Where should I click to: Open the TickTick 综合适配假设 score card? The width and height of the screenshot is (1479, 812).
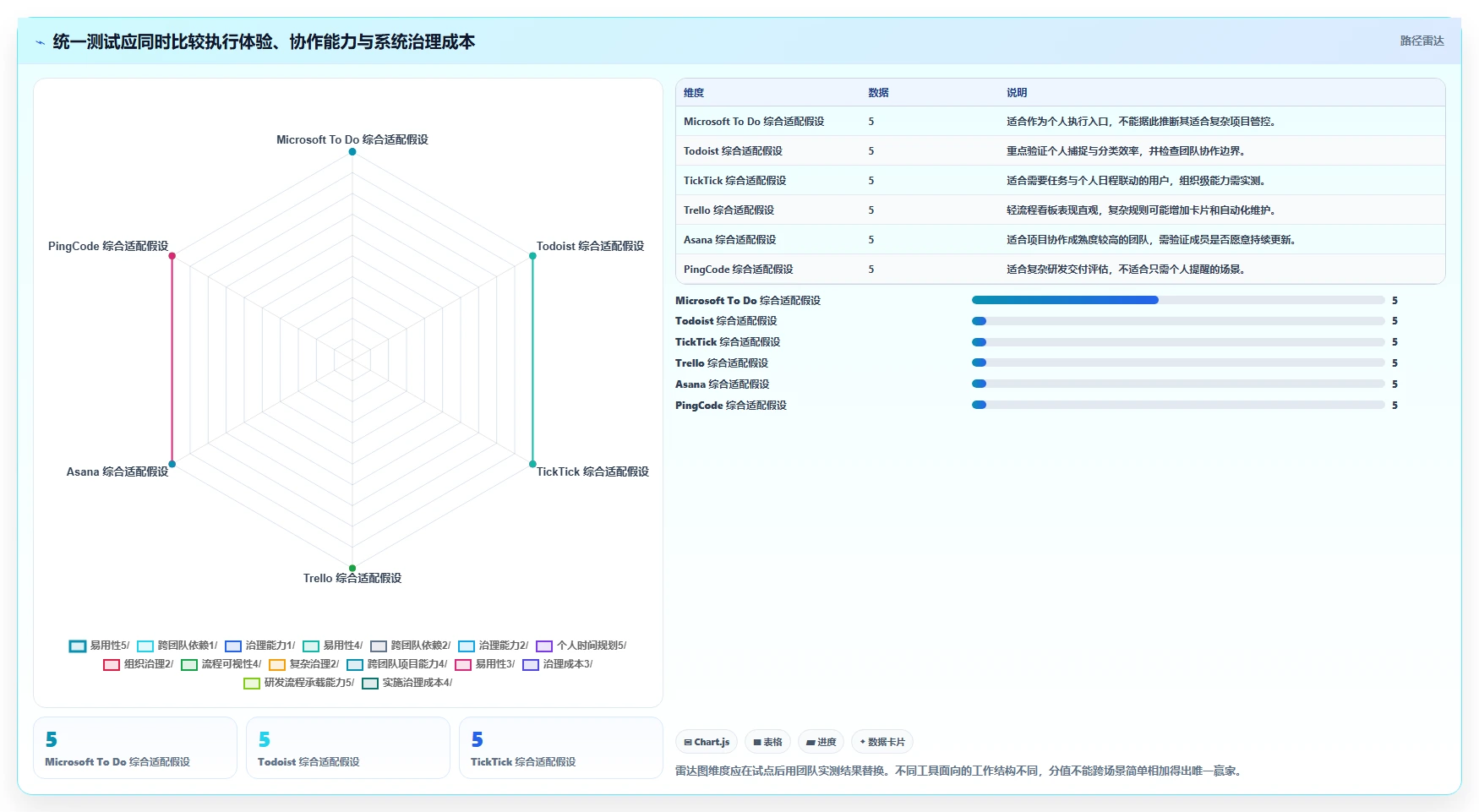coord(561,748)
